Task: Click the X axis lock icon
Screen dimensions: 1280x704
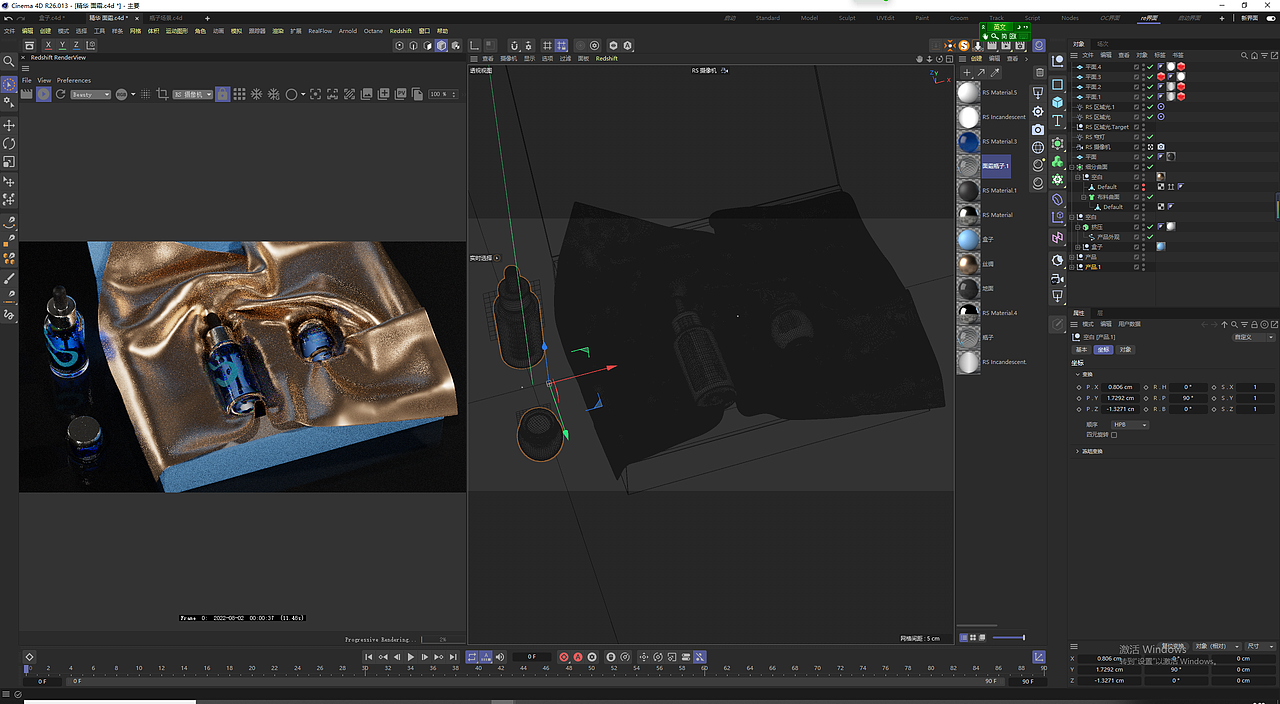Action: point(47,45)
